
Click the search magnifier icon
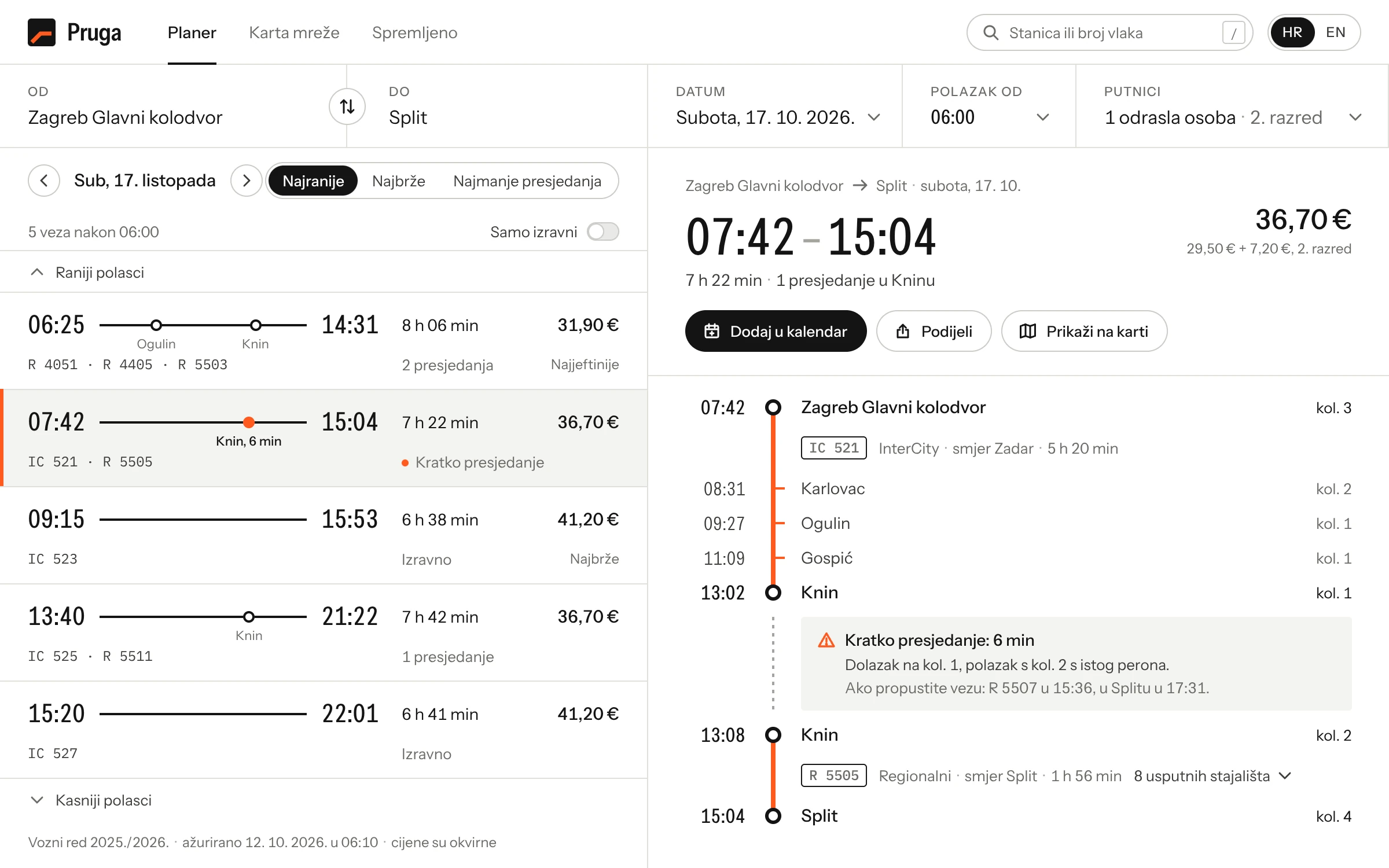[991, 32]
